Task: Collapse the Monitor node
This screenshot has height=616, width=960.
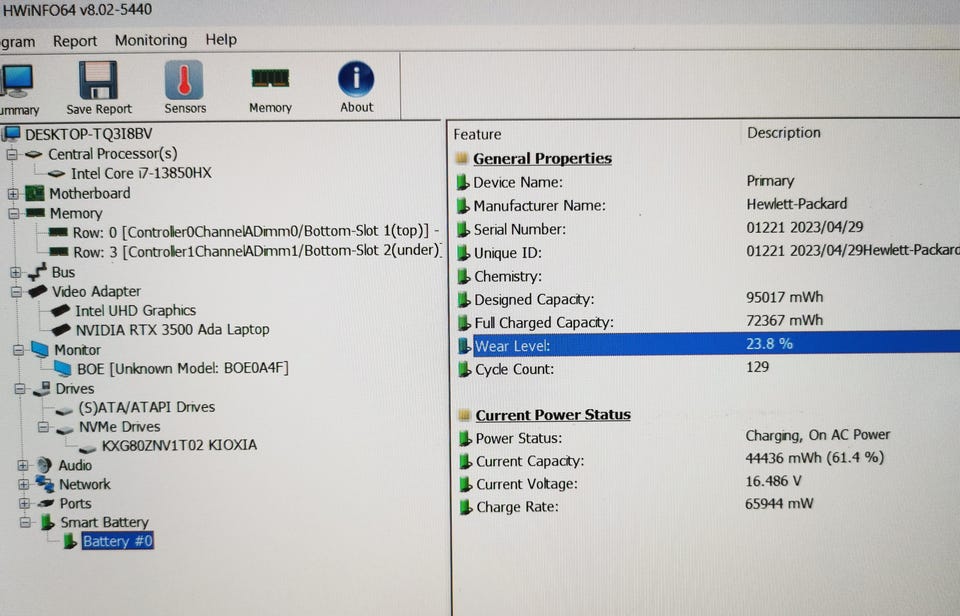Action: pos(18,350)
